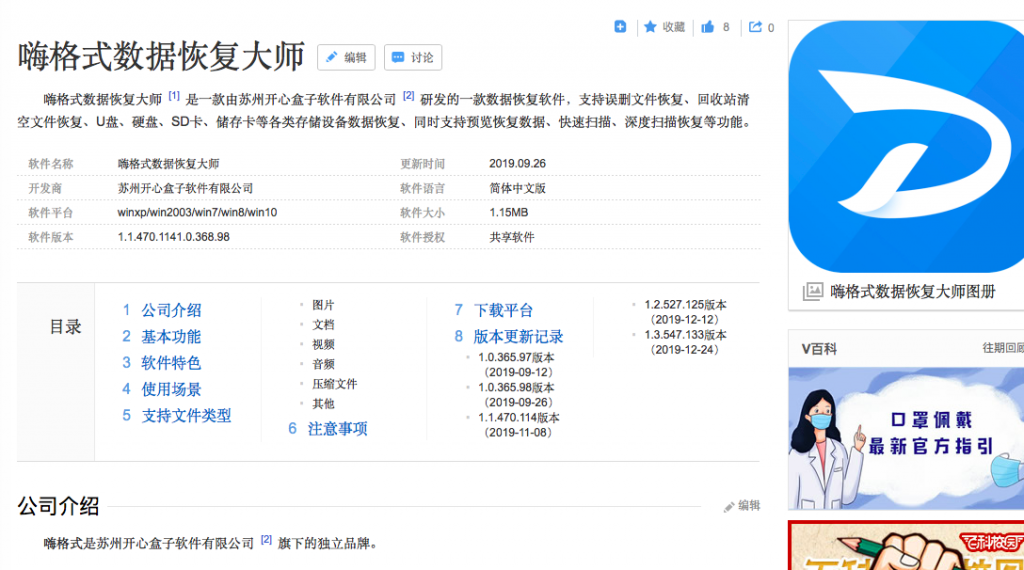Viewport: 1024px width, 570px height.
Task: Click the 公司介绍 section heading
Action: [x=59, y=506]
